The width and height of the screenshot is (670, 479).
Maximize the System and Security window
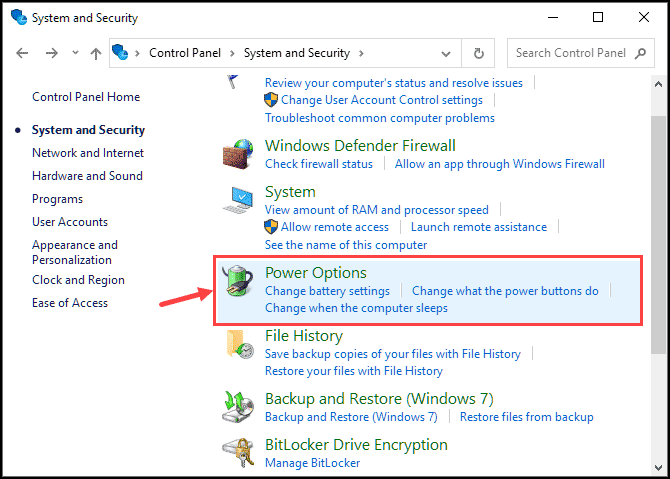click(x=598, y=18)
